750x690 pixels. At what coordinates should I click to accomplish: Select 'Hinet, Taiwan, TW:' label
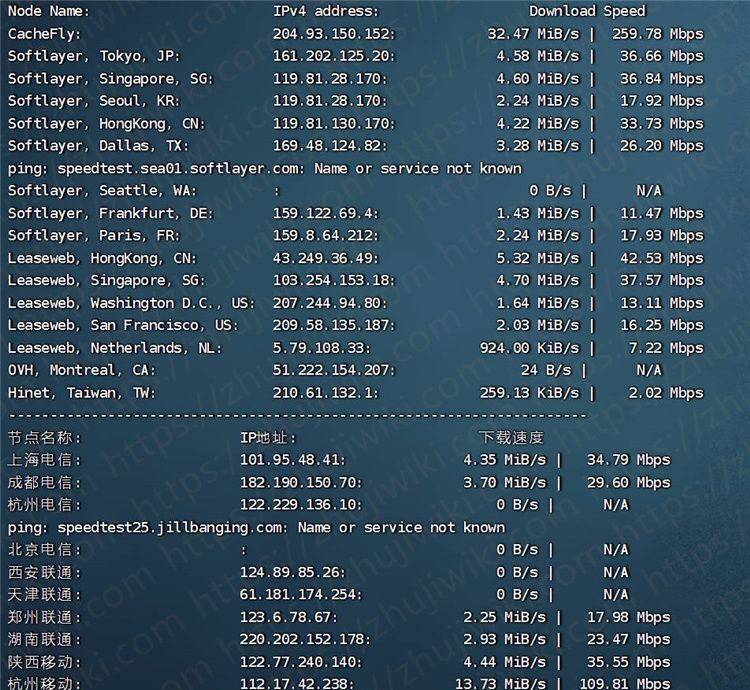pos(81,393)
